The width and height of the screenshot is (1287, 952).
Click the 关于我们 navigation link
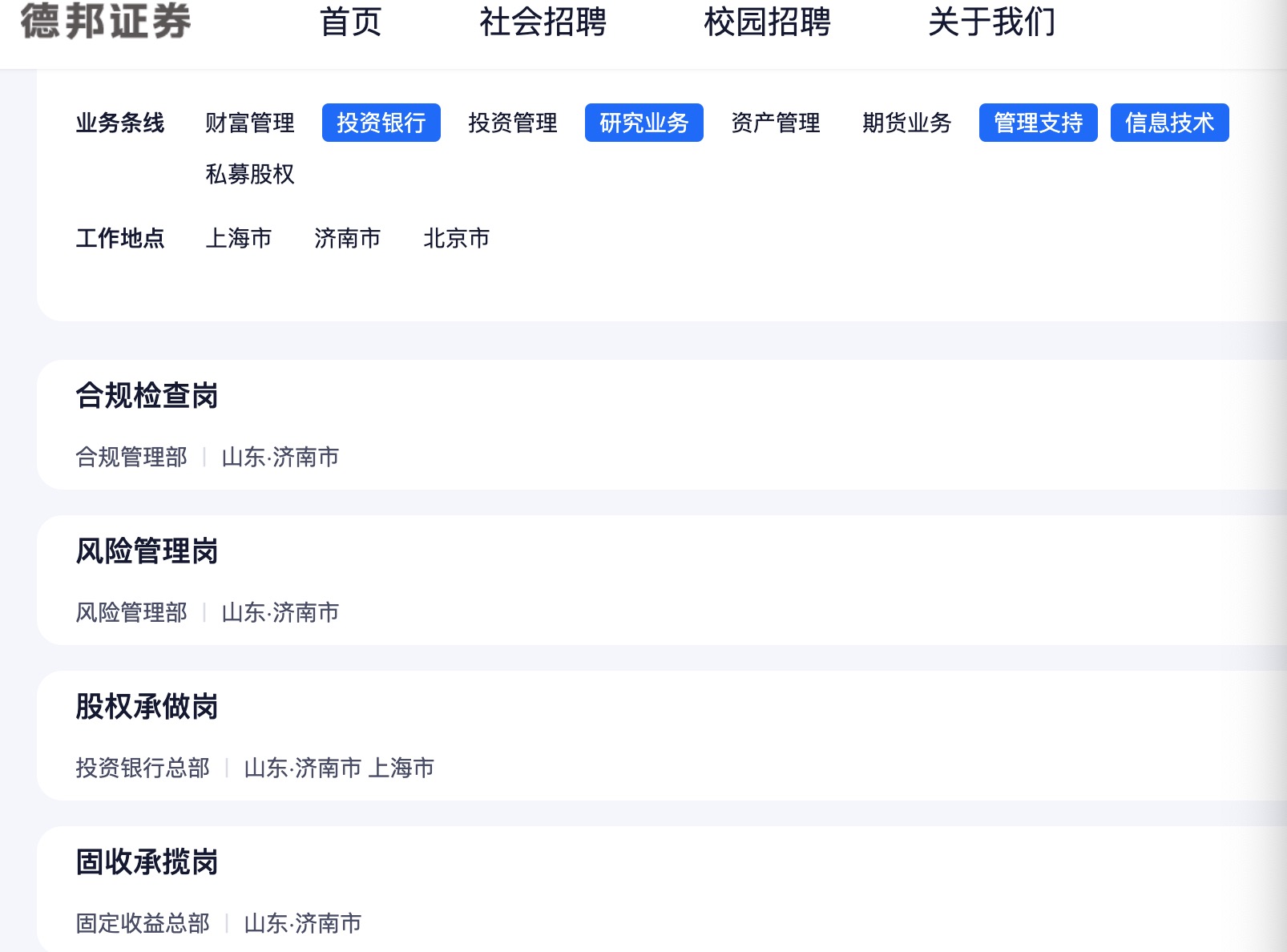[x=992, y=23]
